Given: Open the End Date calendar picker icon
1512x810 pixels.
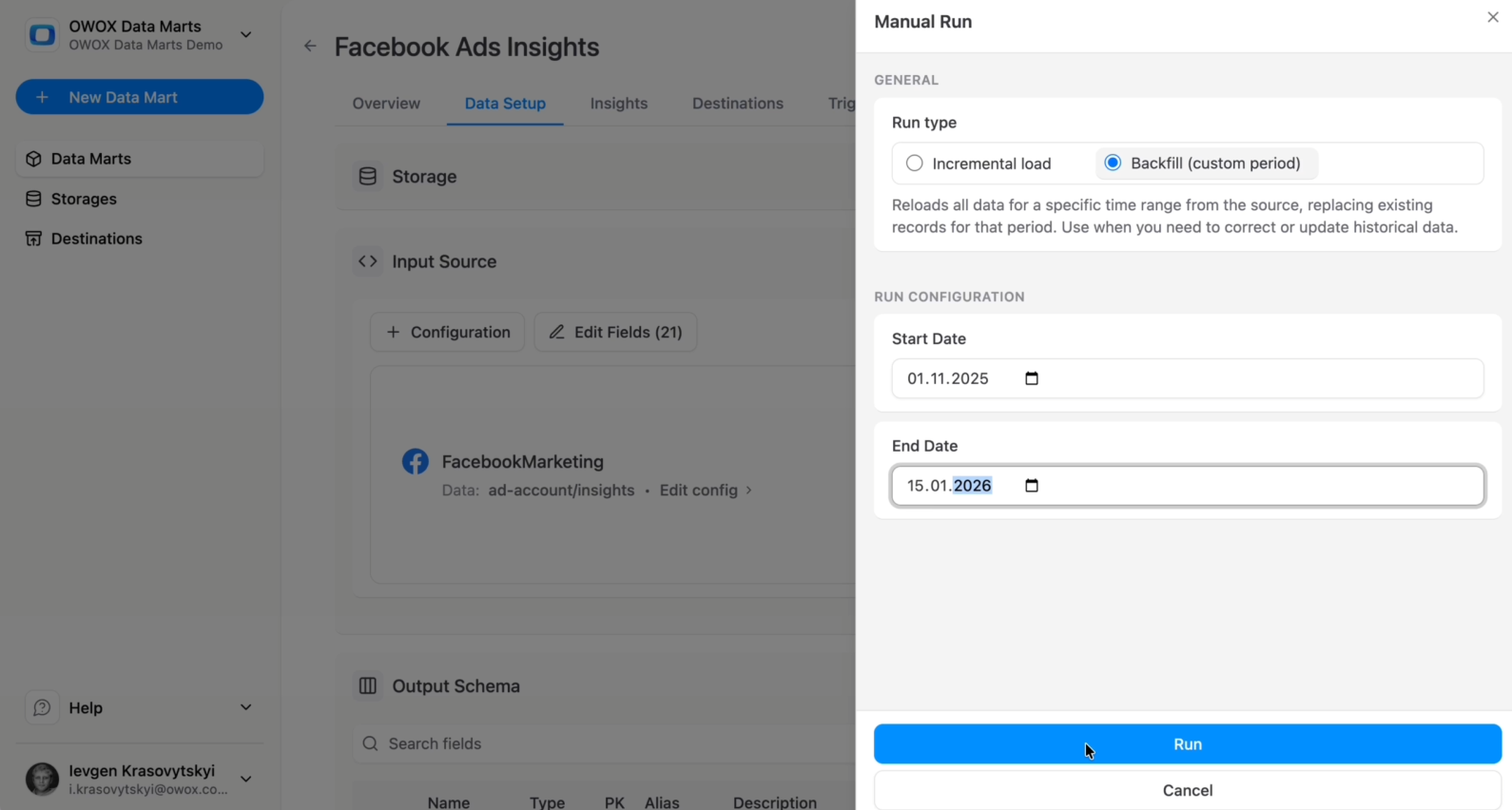Looking at the screenshot, I should [x=1032, y=486].
